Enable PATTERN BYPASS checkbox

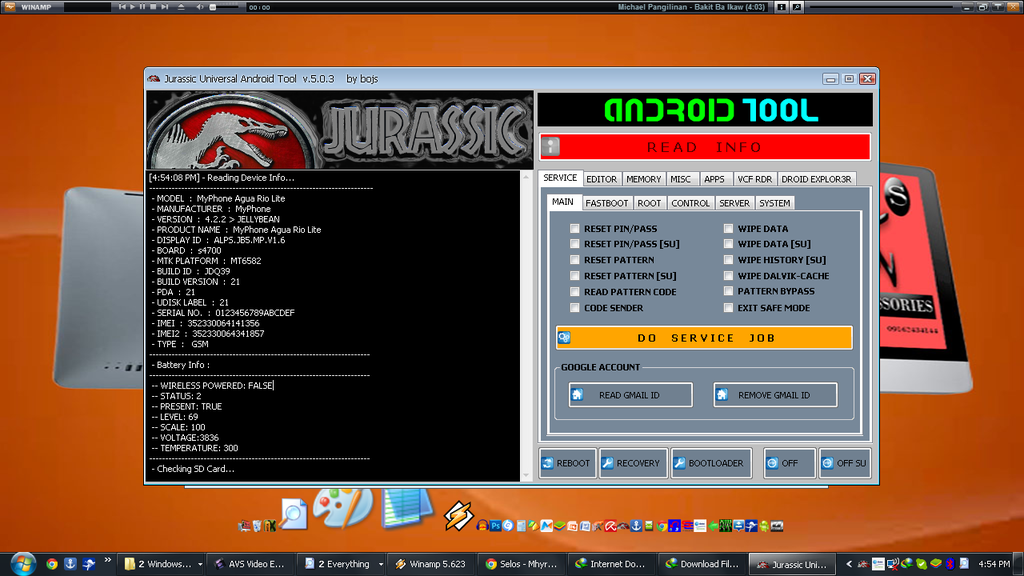728,291
